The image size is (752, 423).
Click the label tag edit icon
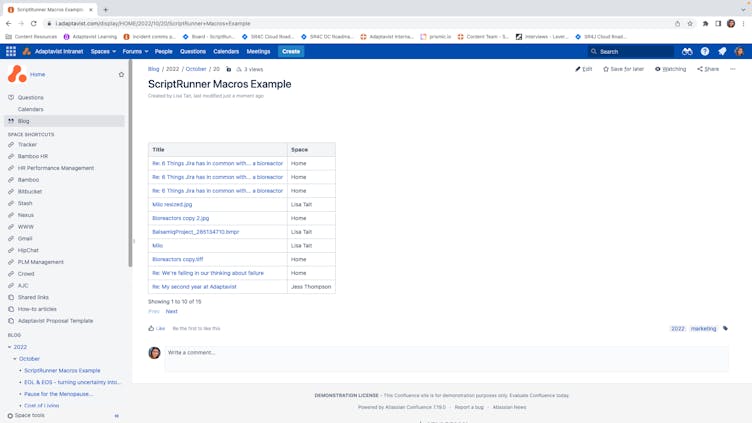pos(726,329)
